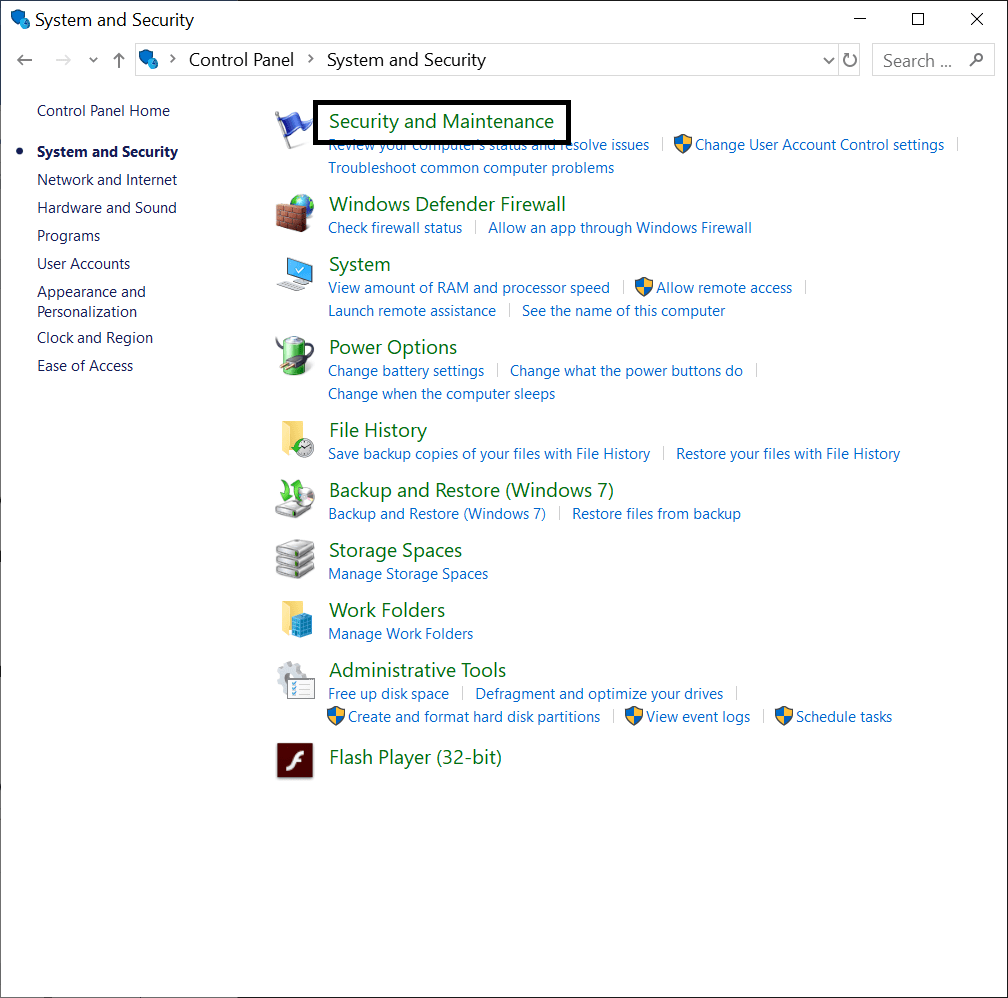The width and height of the screenshot is (1008, 998).
Task: Open the back navigation history chevron
Action: tap(93, 60)
